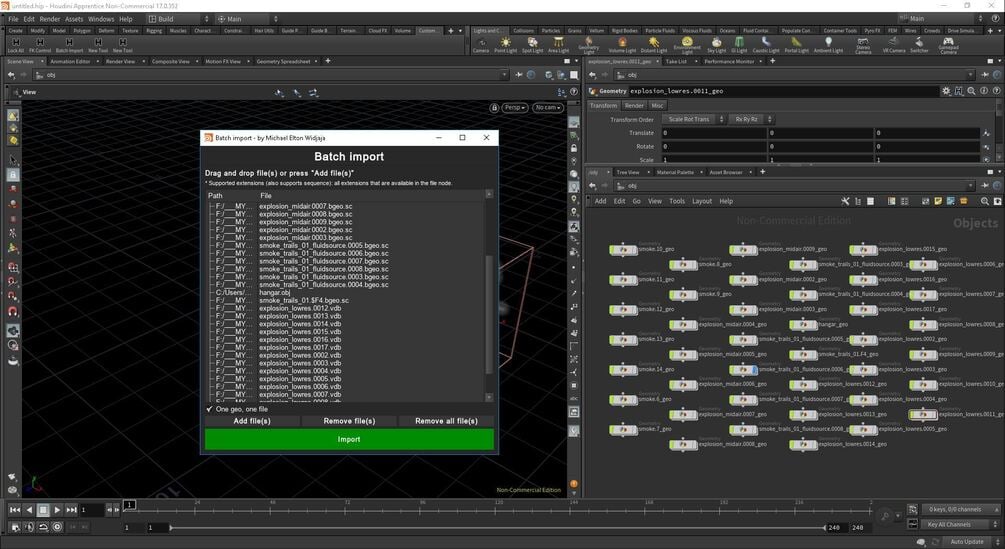Image resolution: width=1005 pixels, height=549 pixels.
Task: Click the parameter pane search icon
Action: 972,91
